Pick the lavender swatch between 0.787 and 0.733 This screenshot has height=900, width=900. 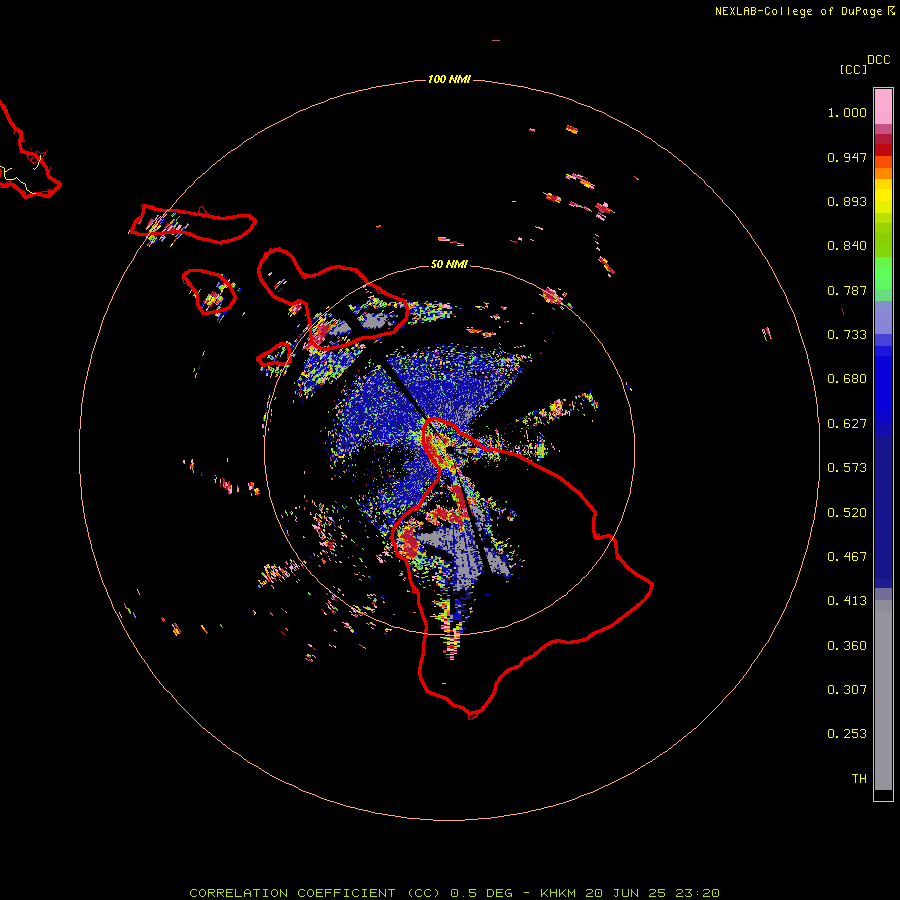(883, 317)
